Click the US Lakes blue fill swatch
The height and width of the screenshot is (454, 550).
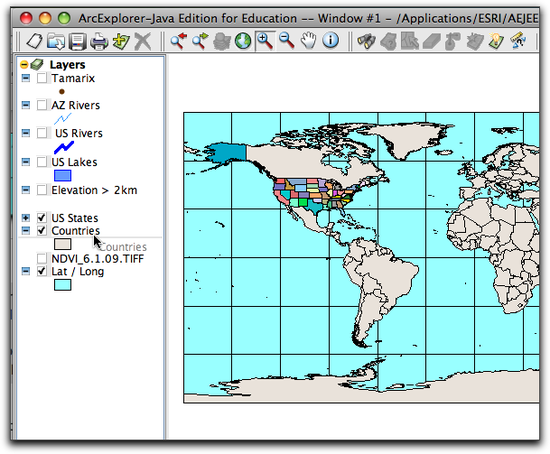pyautogui.click(x=63, y=175)
